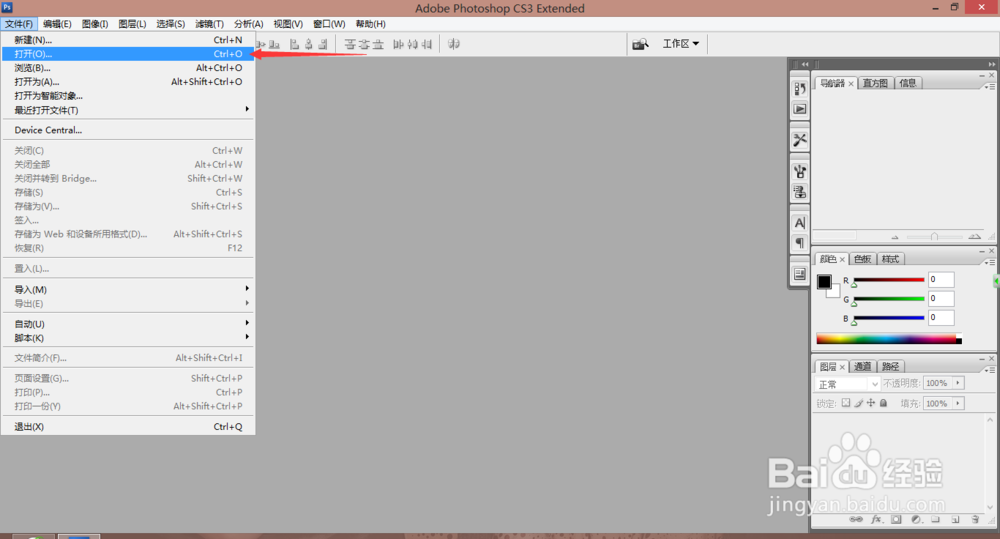Viewport: 1000px width, 539px height.
Task: Open the History panel icon in dock
Action: pyautogui.click(x=800, y=89)
